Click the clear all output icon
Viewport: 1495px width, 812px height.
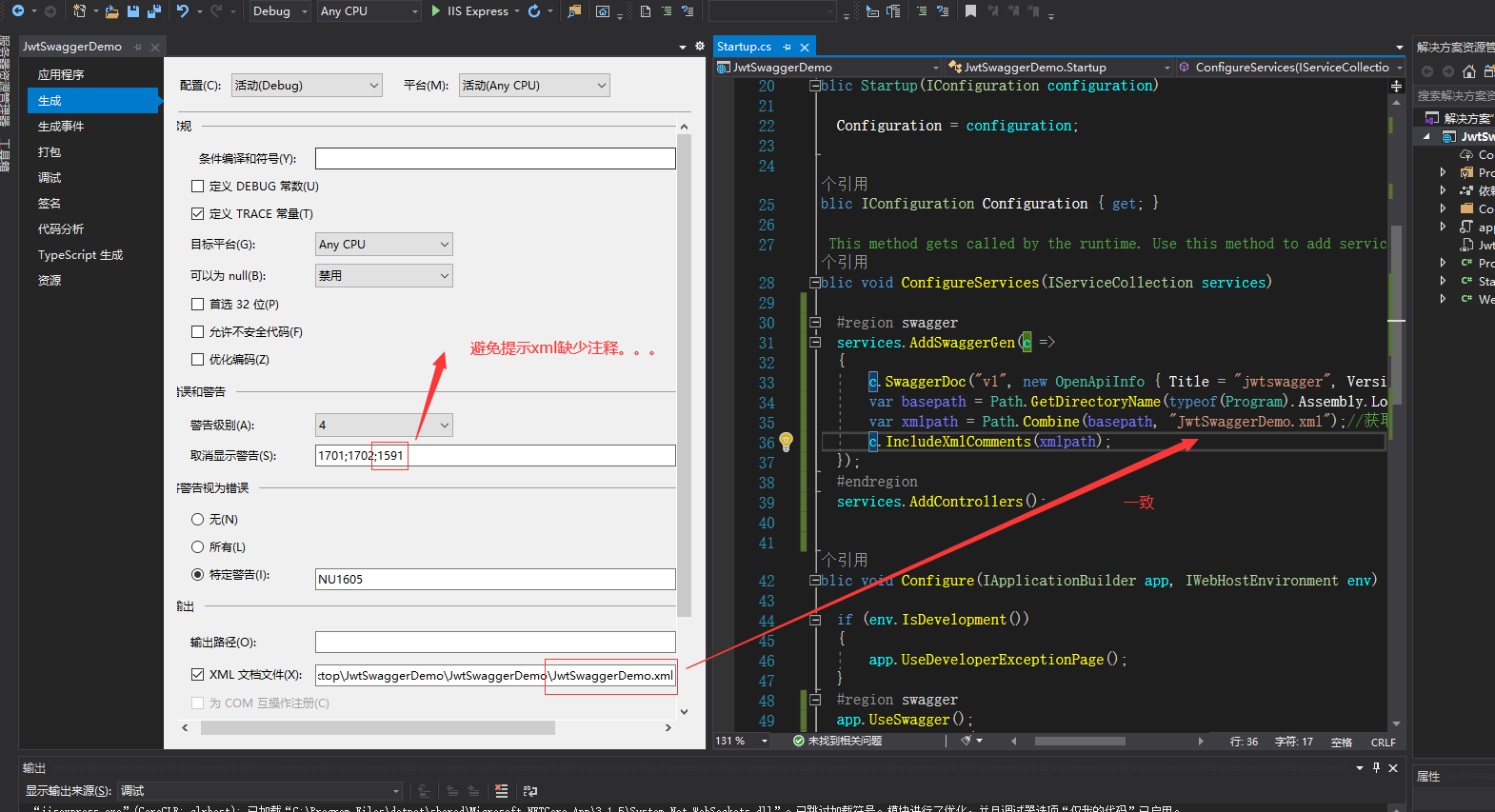coord(501,791)
